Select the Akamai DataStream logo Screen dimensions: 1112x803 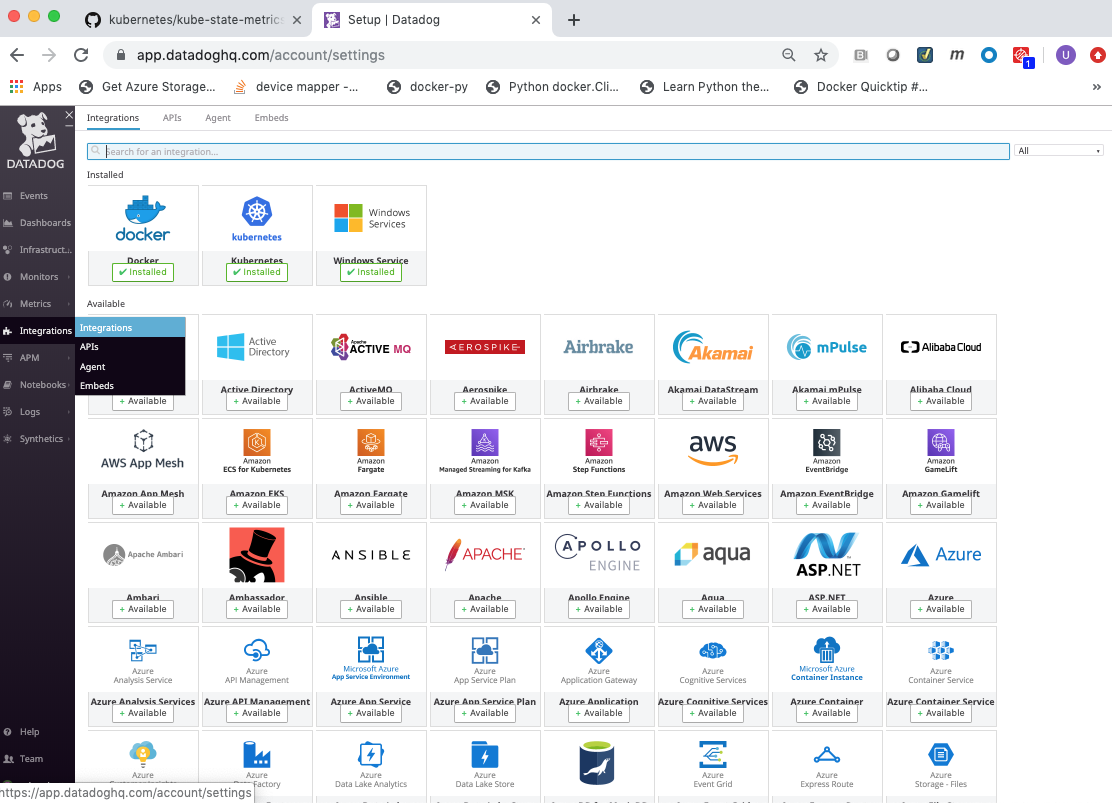click(x=713, y=347)
